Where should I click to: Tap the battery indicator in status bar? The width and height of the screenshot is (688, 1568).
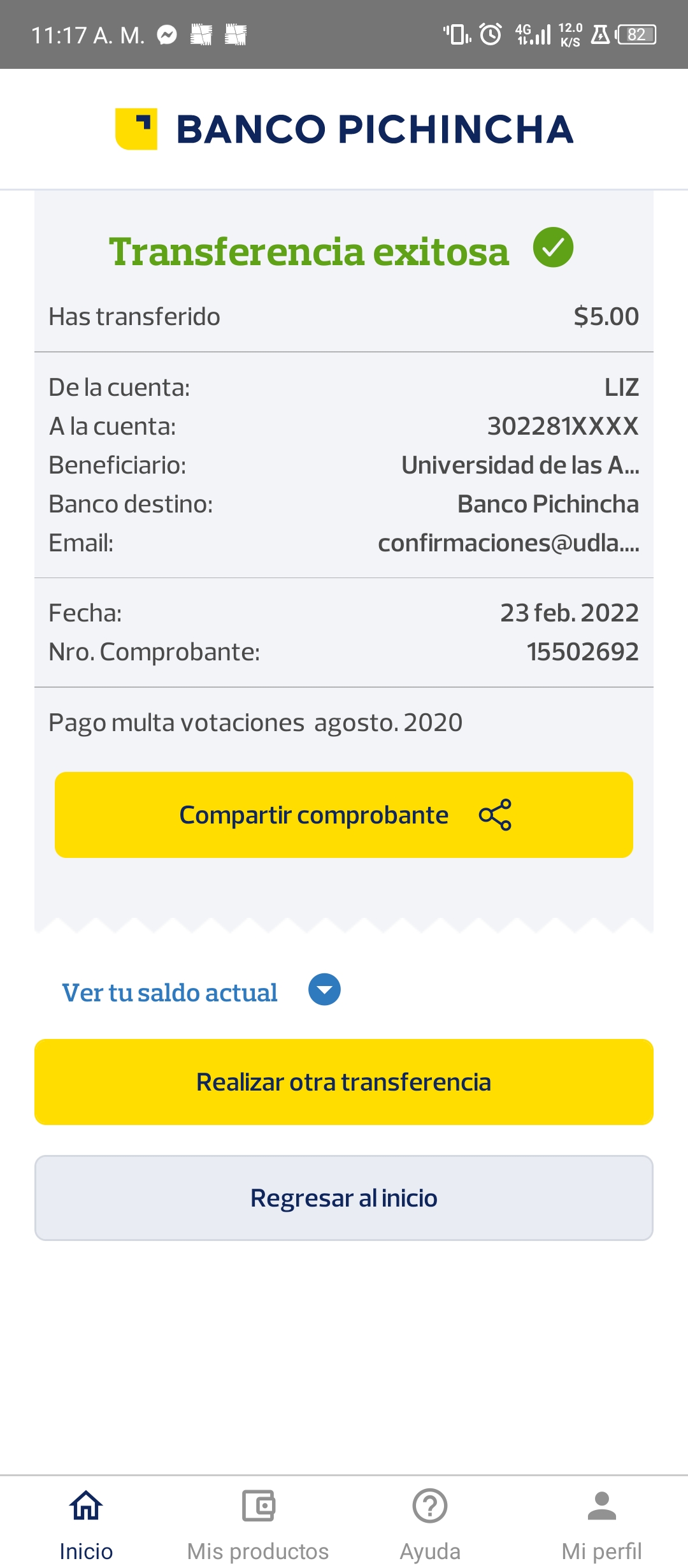point(636,34)
